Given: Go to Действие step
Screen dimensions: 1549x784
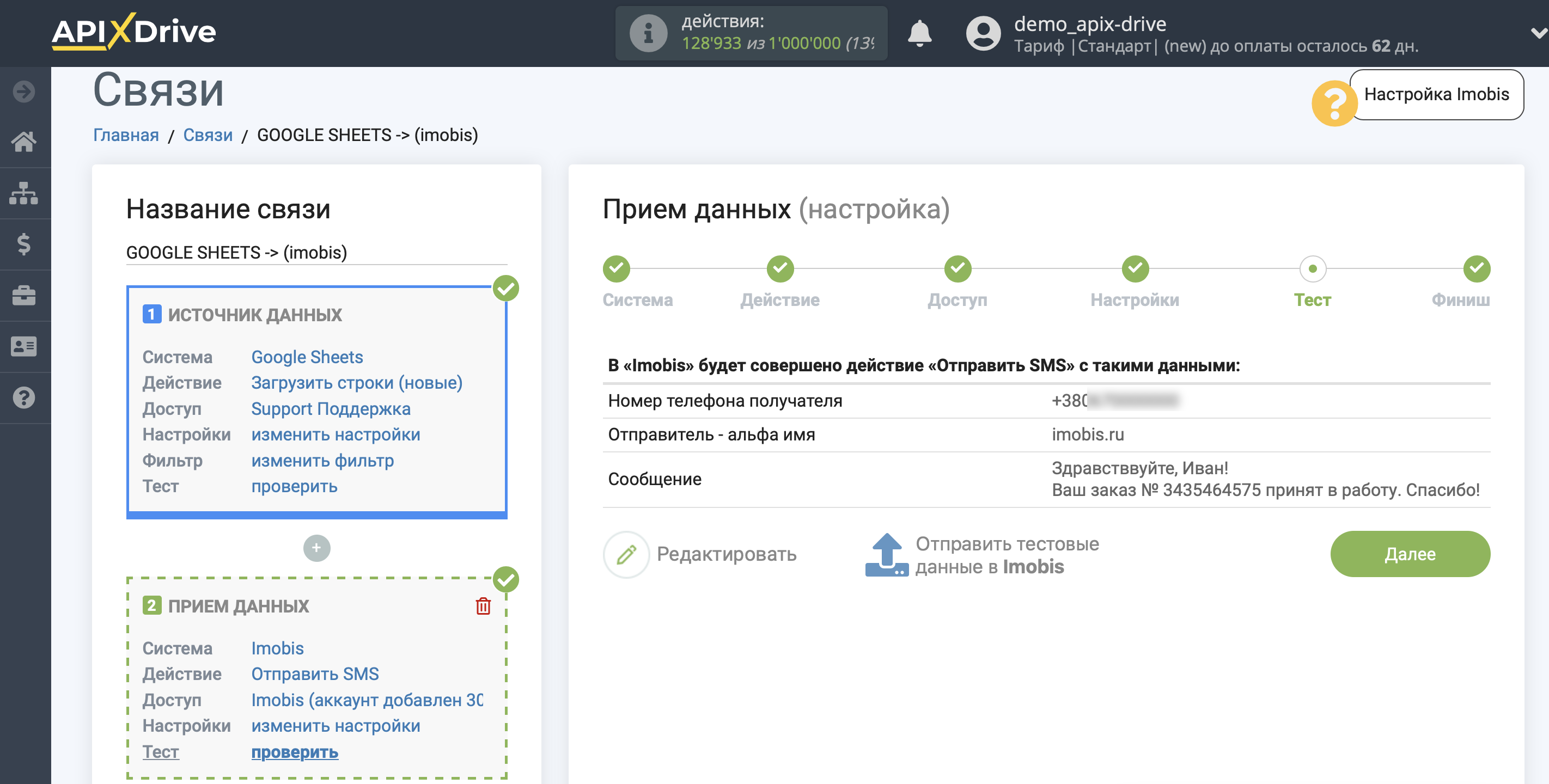Looking at the screenshot, I should click(x=779, y=299).
